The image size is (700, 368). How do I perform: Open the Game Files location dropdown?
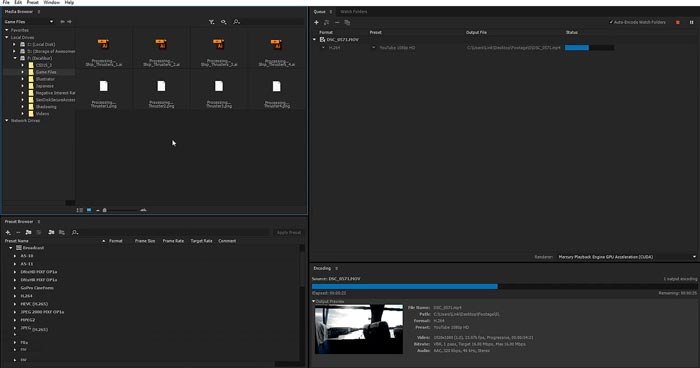tap(29, 21)
